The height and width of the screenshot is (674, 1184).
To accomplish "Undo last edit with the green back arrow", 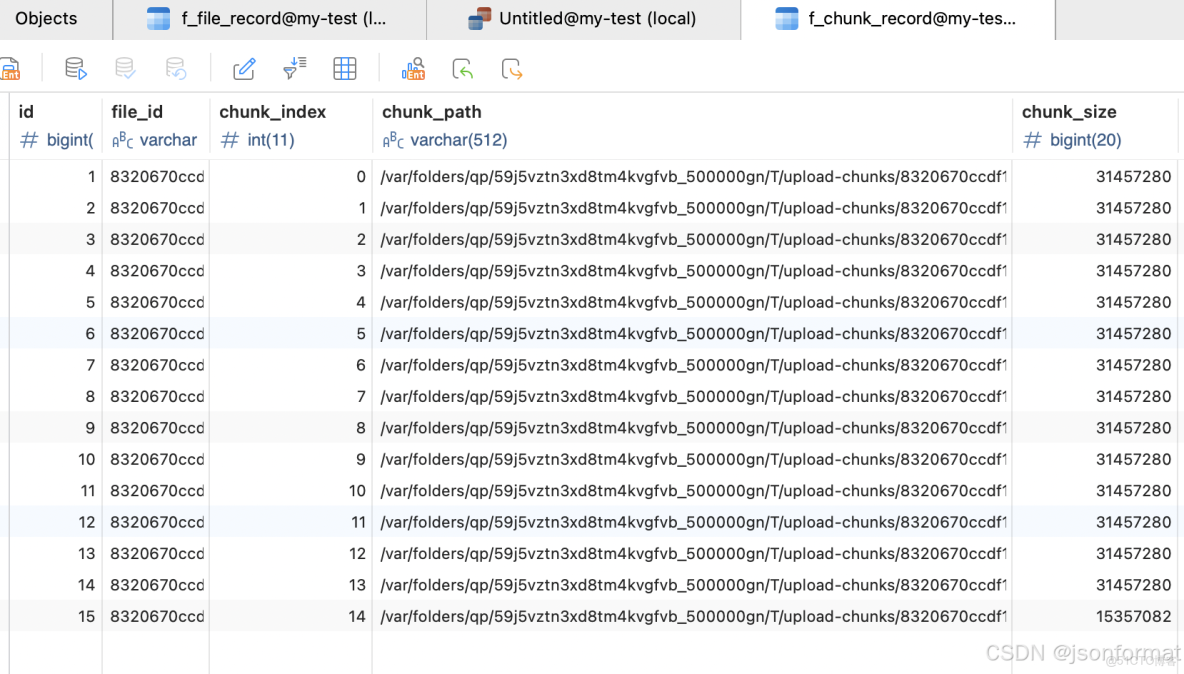I will (x=462, y=68).
